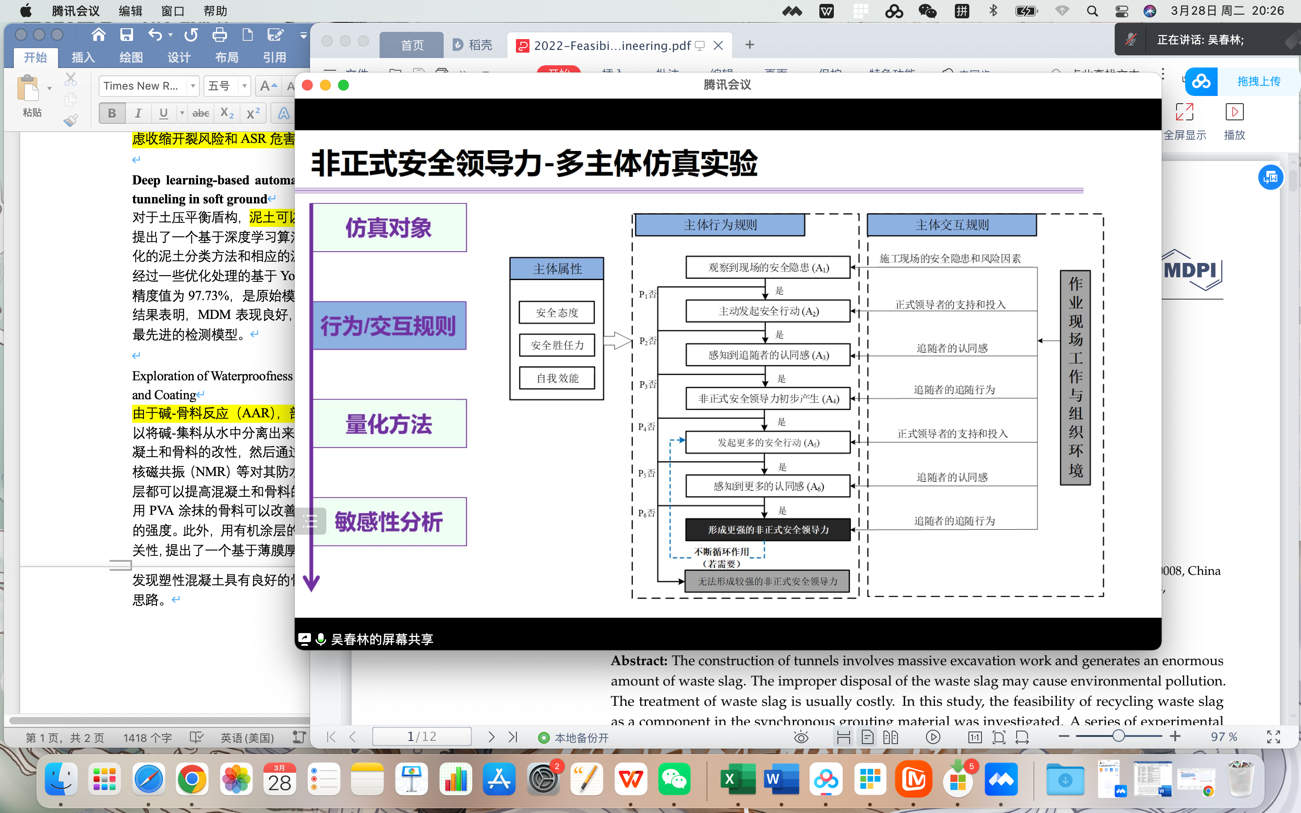
Task: Toggle italic formatting
Action: coord(138,114)
